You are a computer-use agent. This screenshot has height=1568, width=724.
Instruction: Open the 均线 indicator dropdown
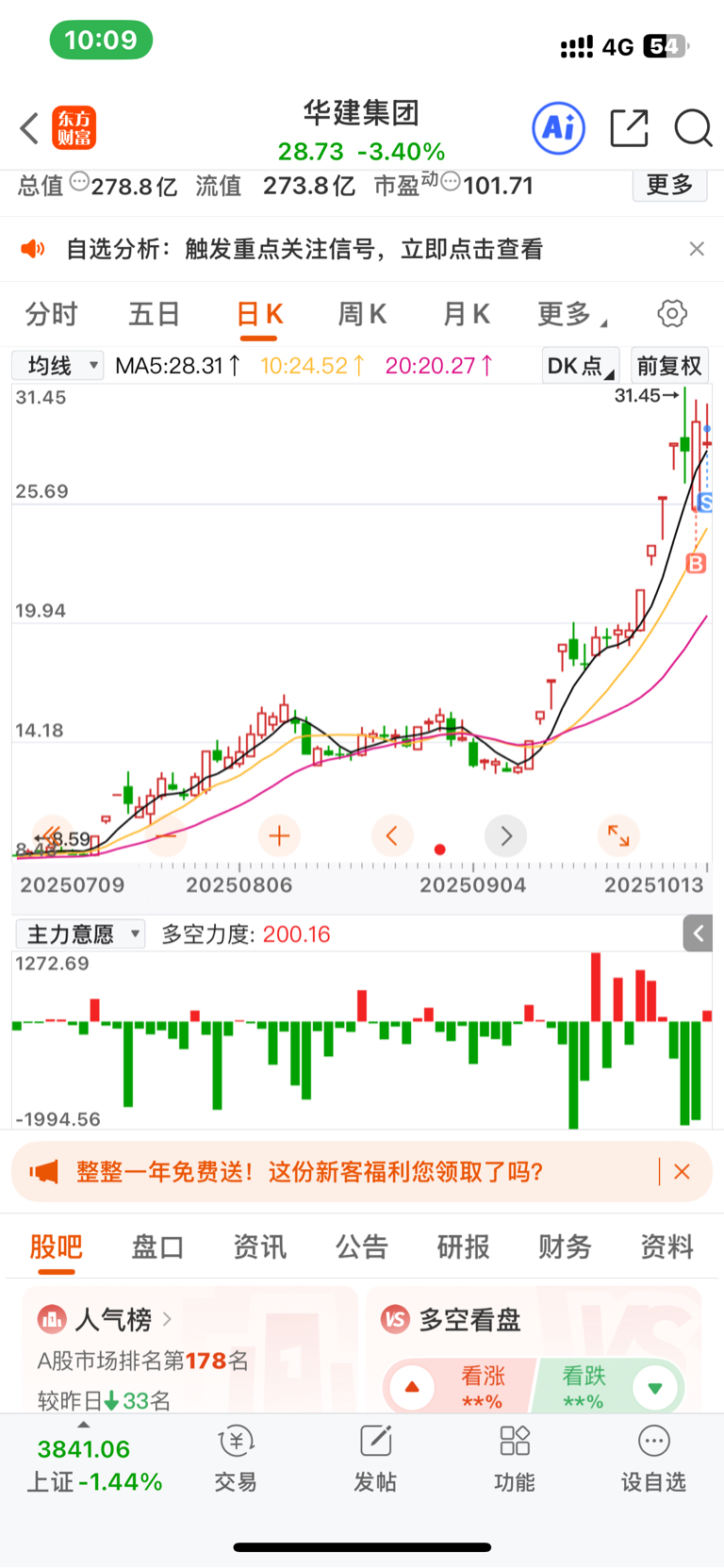(x=58, y=365)
